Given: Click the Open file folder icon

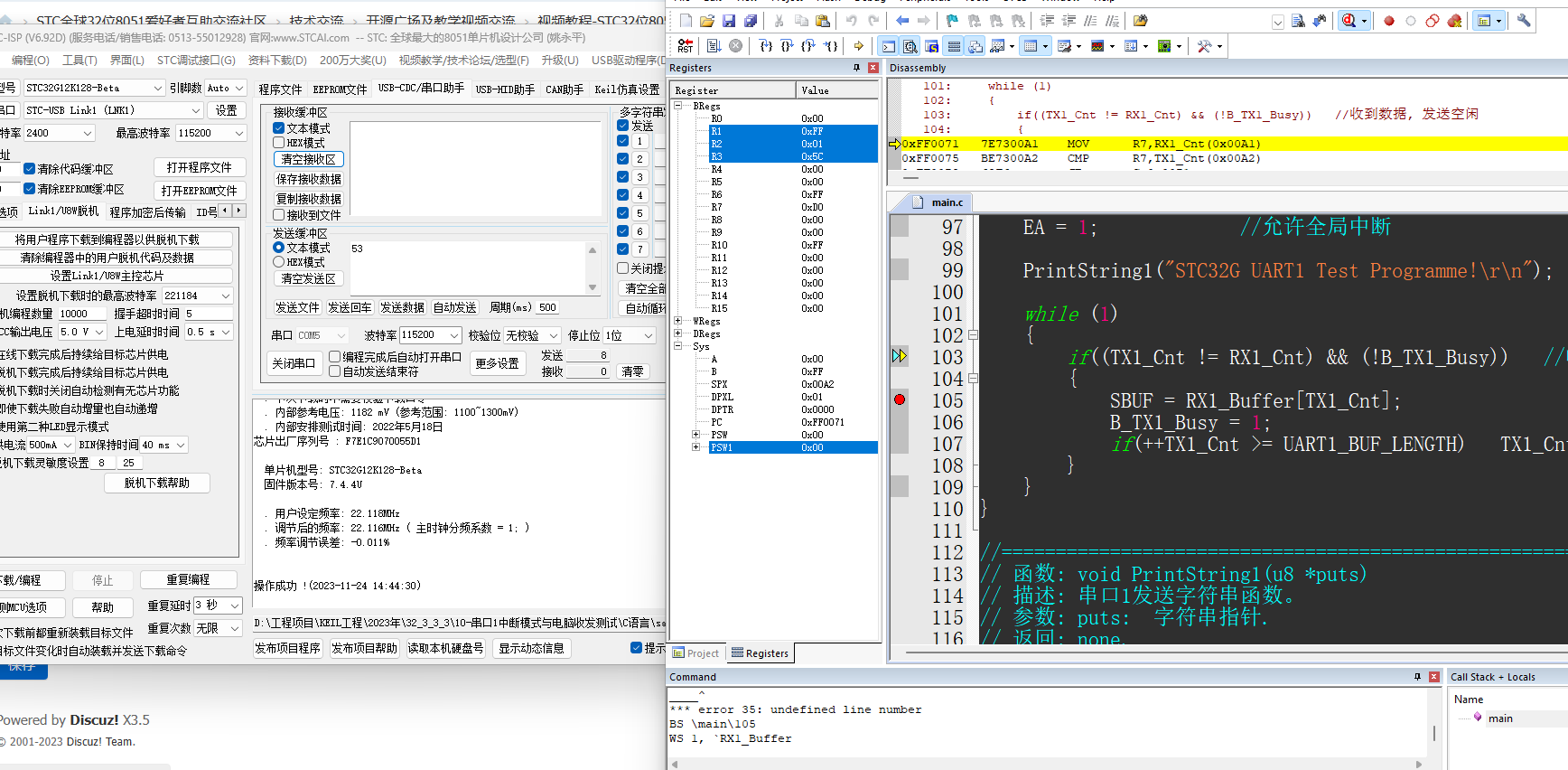Looking at the screenshot, I should click(x=707, y=21).
